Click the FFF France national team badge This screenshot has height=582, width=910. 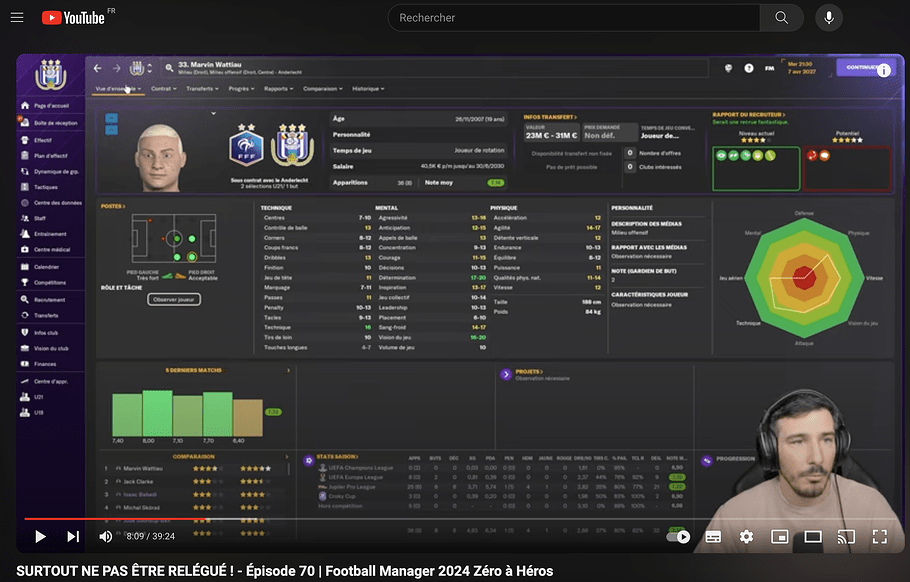pyautogui.click(x=246, y=147)
